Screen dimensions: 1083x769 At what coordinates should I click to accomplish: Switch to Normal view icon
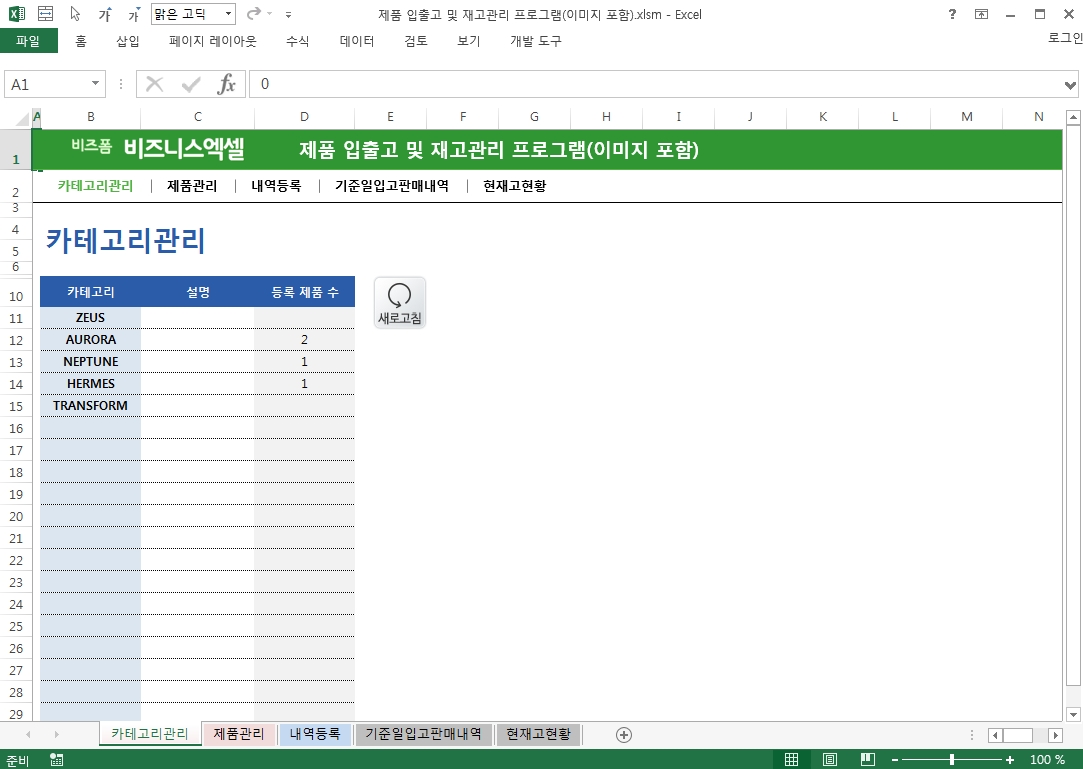(792, 760)
